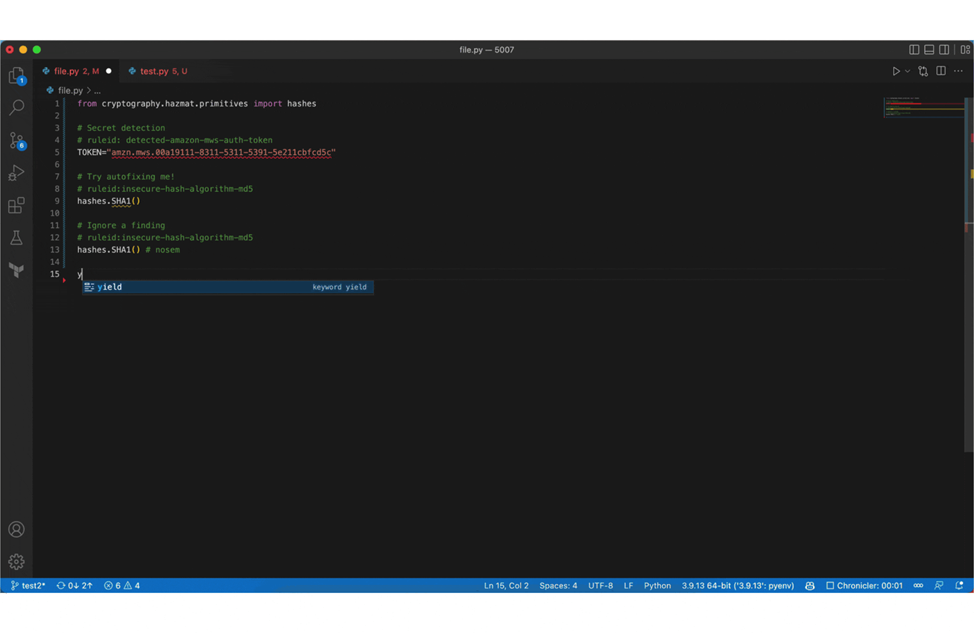Open the Terraform extension view
Viewport: 974px width, 633px height.
tap(16, 270)
